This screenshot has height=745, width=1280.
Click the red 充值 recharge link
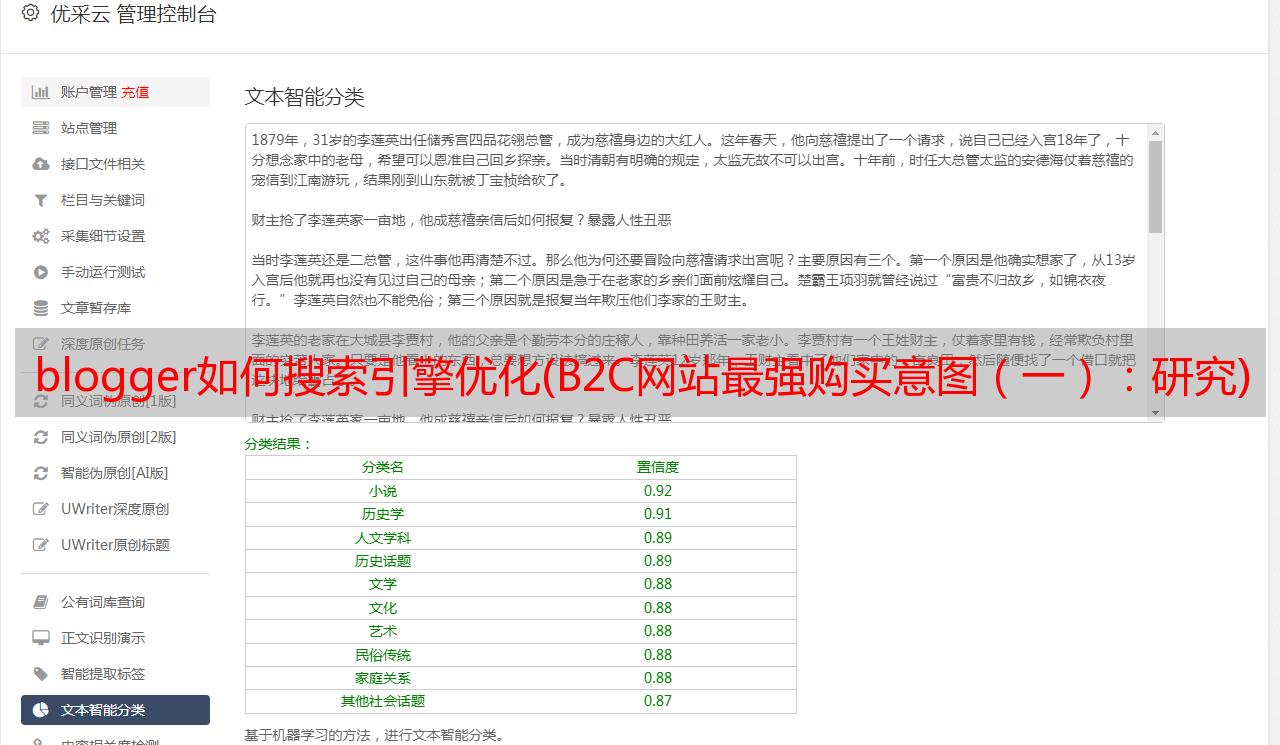coord(135,92)
